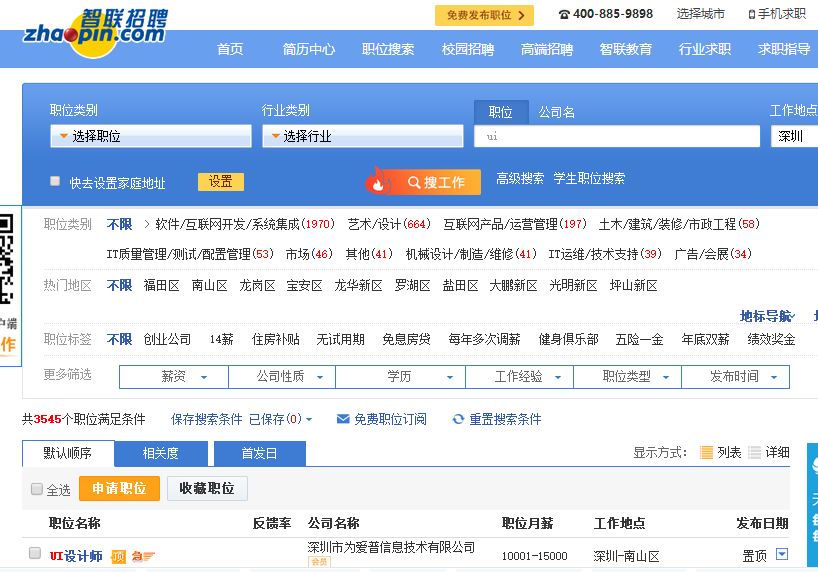Screen dimensions: 818x572
Task: Click the refresh icon to reset search conditions
Action: click(458, 419)
